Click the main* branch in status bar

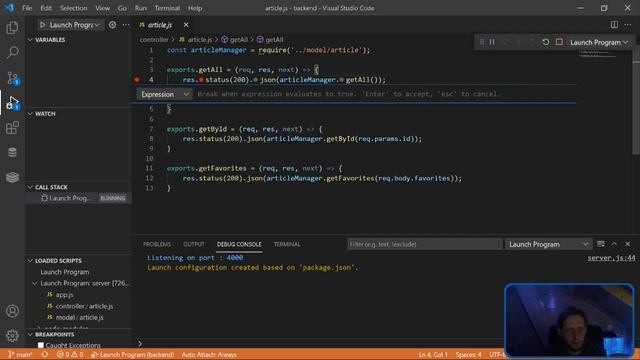pyautogui.click(x=20, y=354)
